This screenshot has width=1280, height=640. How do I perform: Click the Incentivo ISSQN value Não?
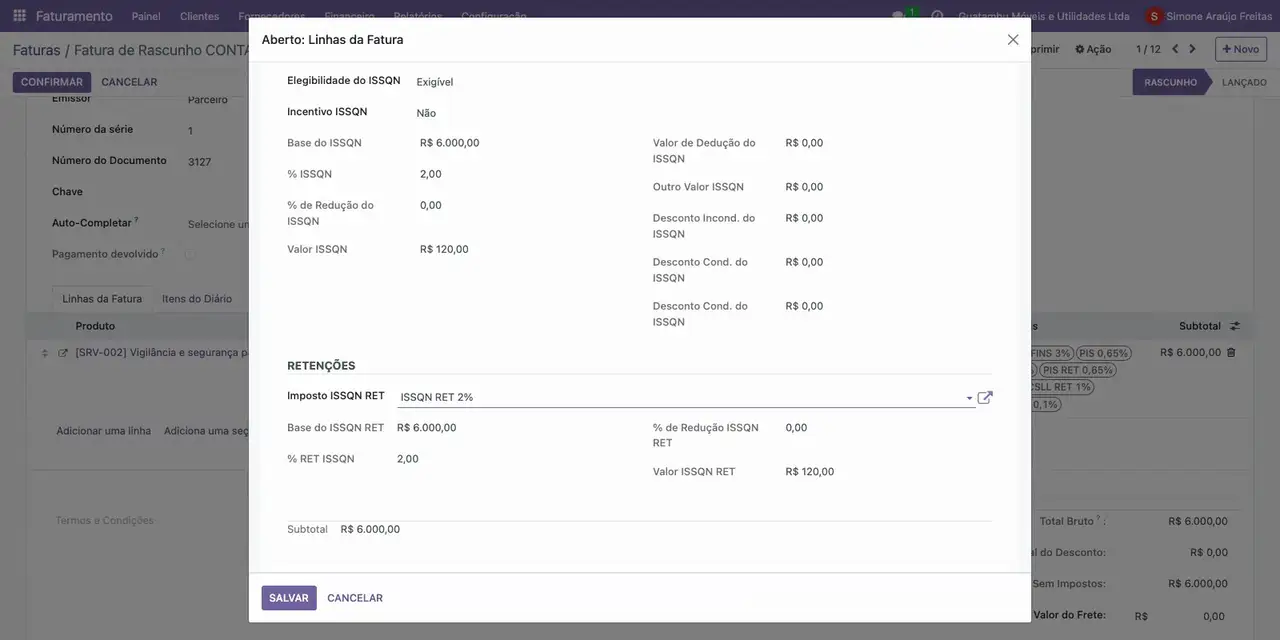426,113
